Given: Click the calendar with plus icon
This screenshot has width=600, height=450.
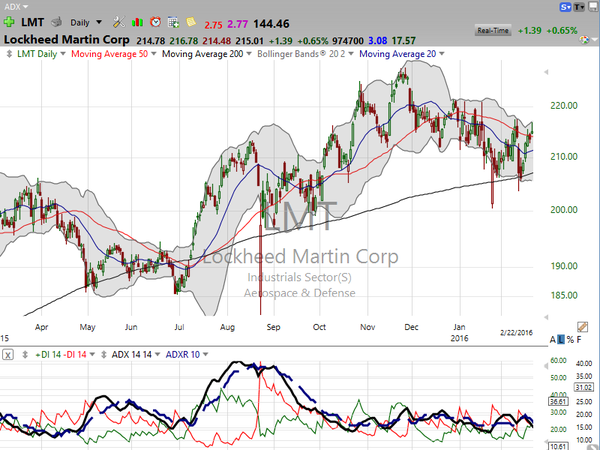Looking at the screenshot, I should click(x=173, y=23).
